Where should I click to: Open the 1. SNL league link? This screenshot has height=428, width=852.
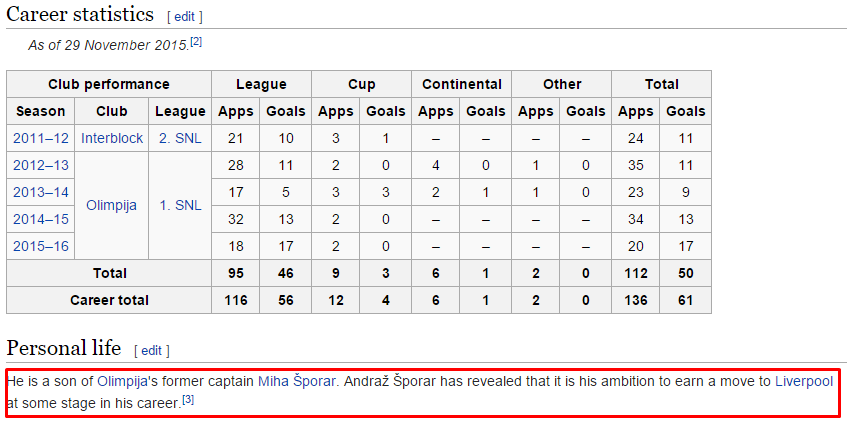[x=180, y=205]
